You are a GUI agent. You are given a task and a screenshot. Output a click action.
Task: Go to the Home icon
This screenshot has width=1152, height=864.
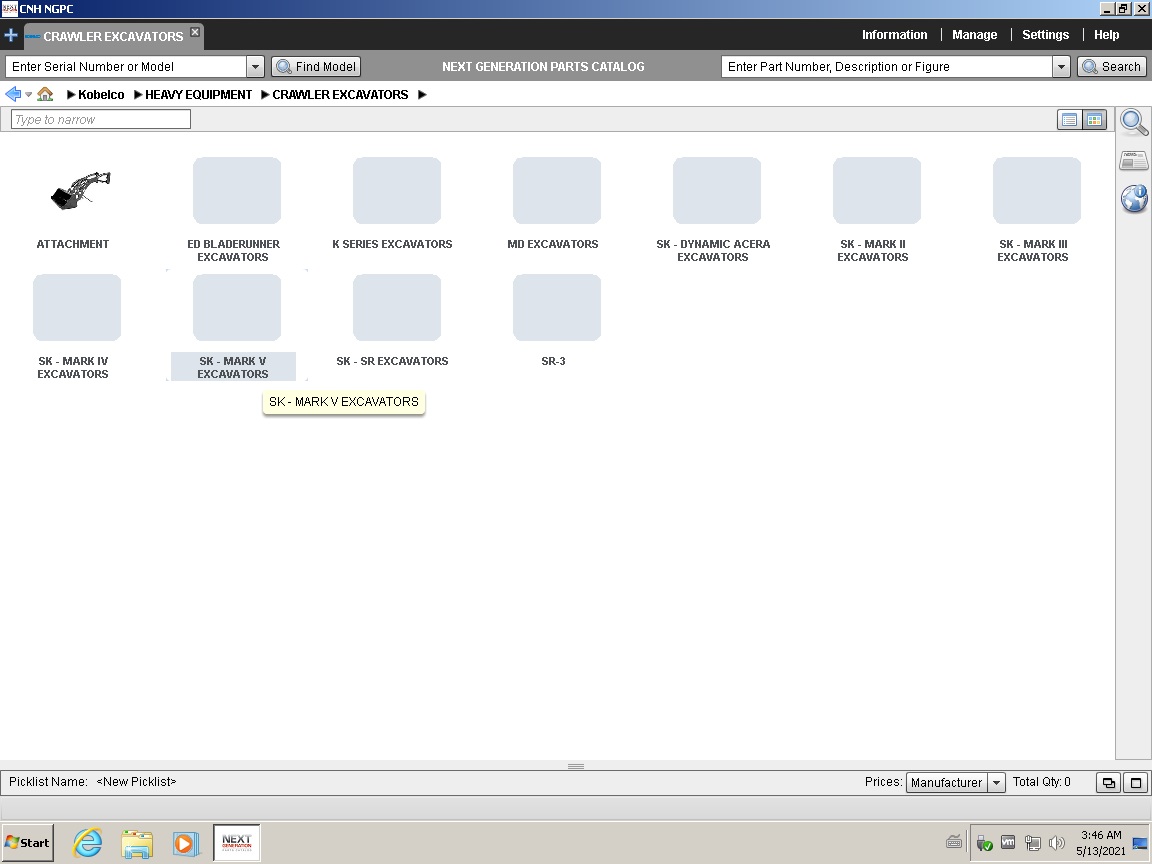coord(45,94)
